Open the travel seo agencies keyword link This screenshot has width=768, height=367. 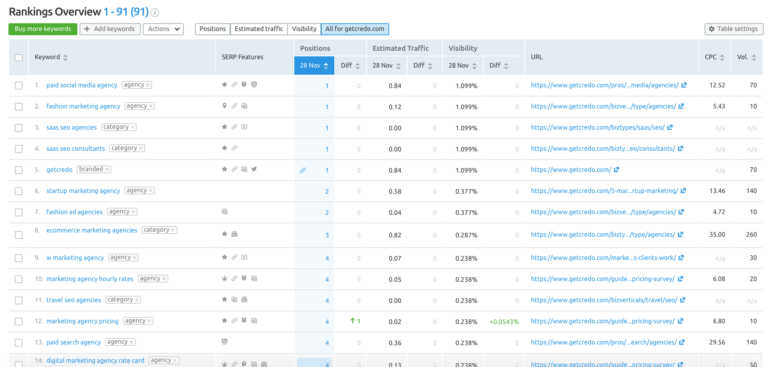(x=73, y=300)
